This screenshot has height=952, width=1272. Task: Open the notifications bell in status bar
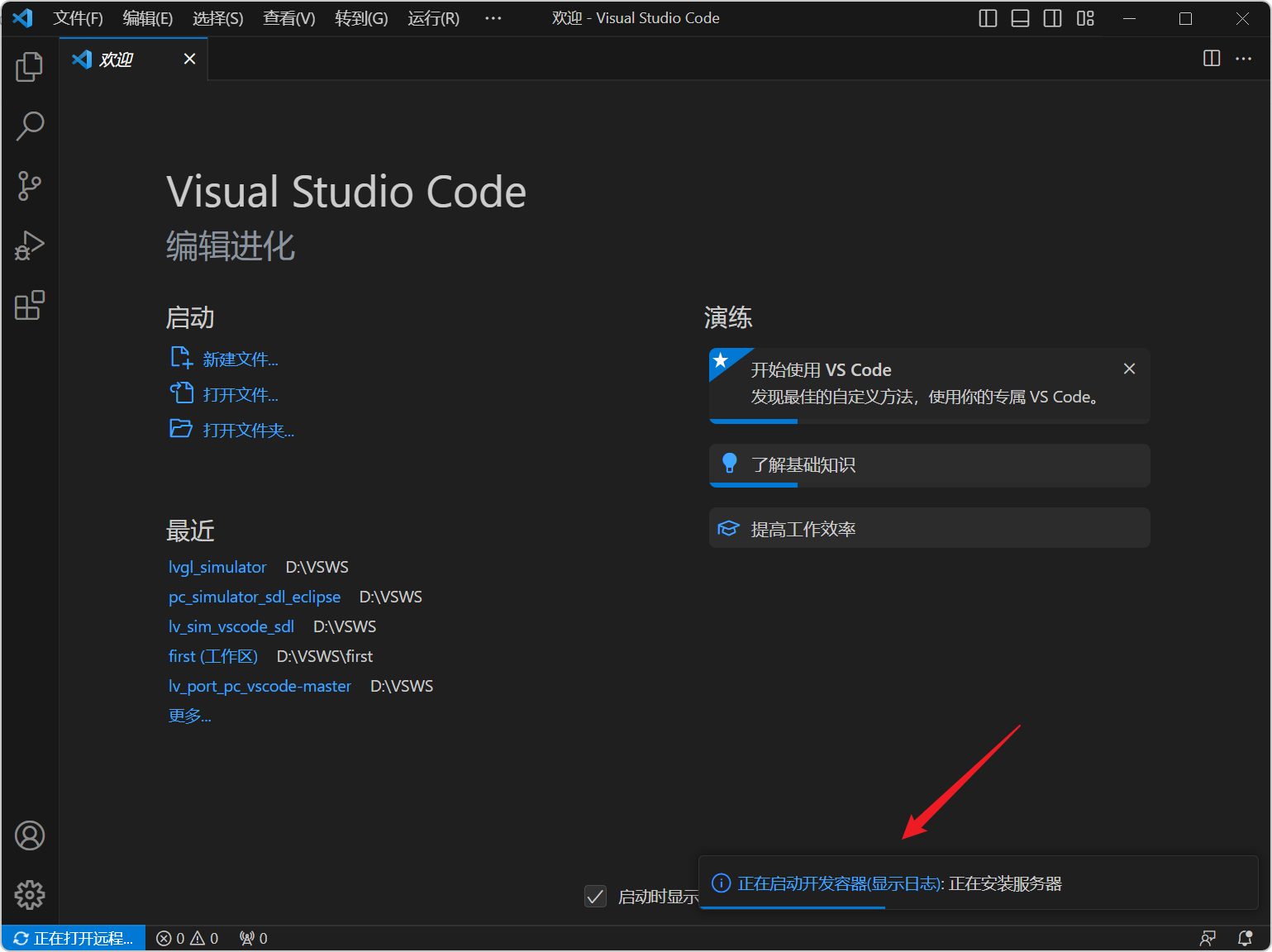[x=1245, y=938]
